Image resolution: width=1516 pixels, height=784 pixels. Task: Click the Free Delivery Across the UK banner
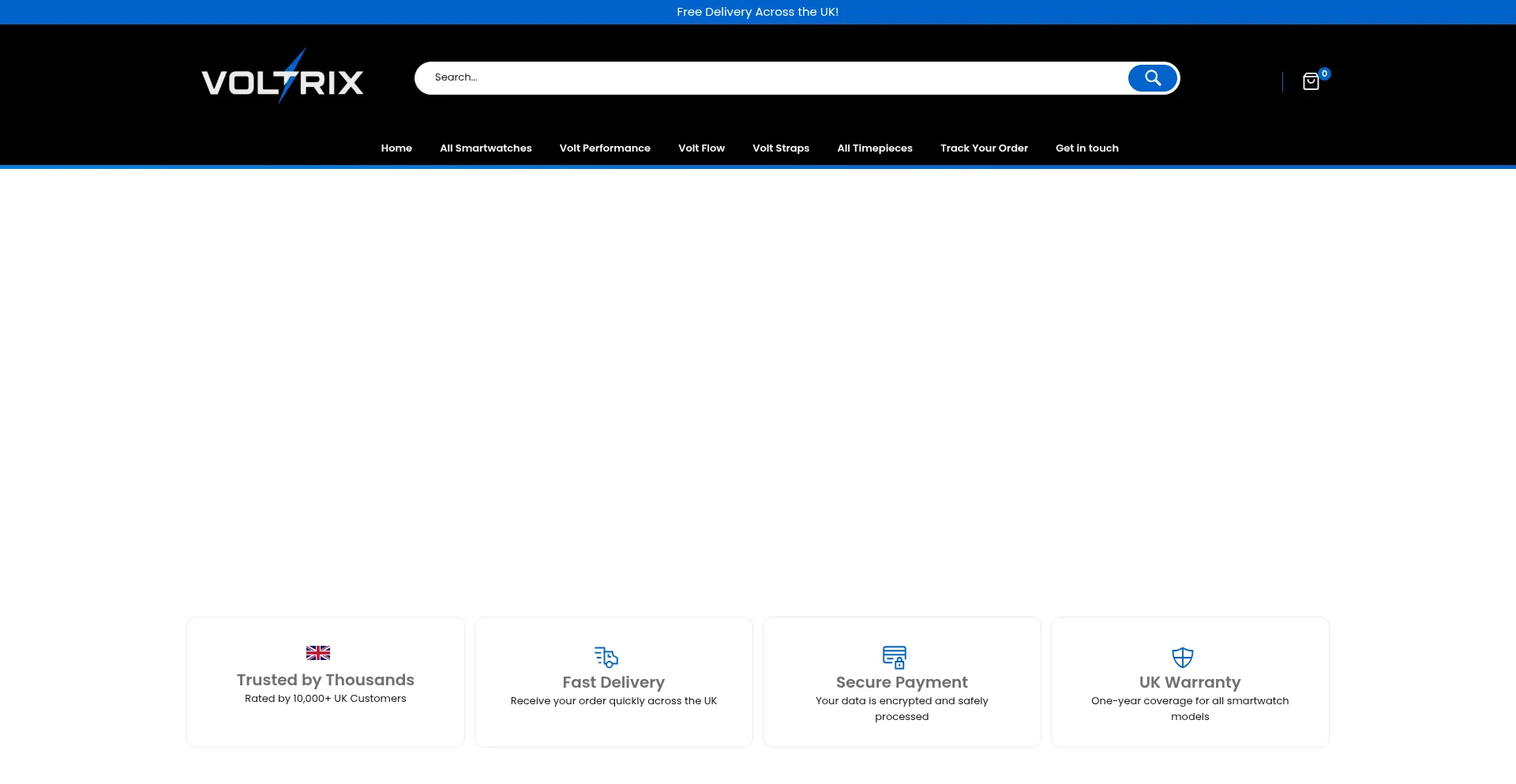click(758, 12)
